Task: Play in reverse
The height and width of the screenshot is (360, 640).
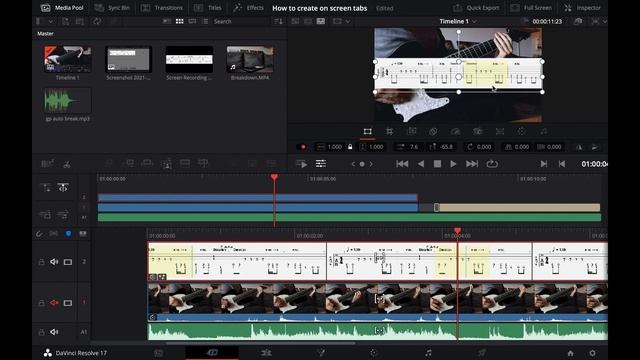Action: (x=421, y=164)
